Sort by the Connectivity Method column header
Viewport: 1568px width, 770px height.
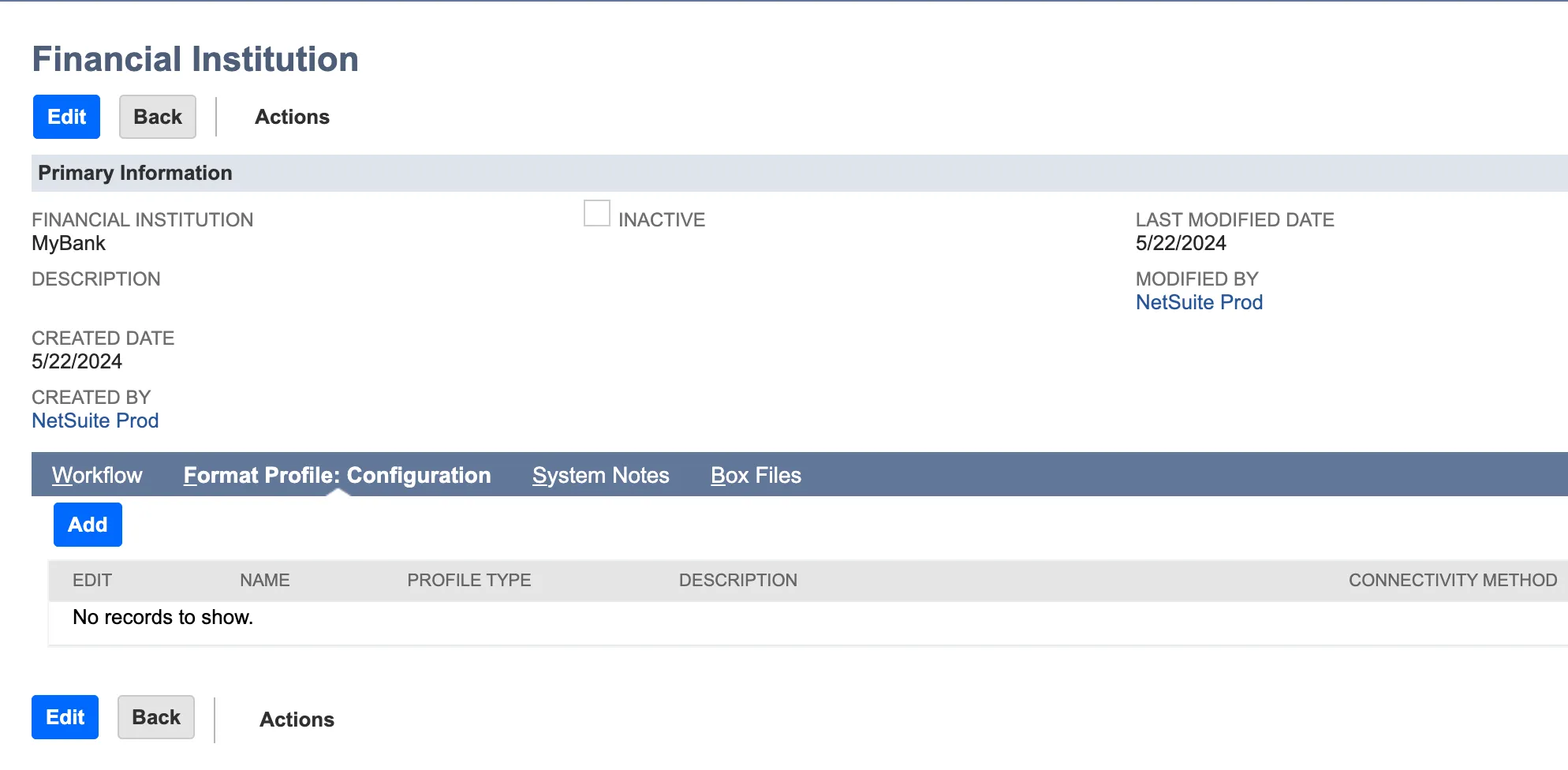[x=1452, y=580]
